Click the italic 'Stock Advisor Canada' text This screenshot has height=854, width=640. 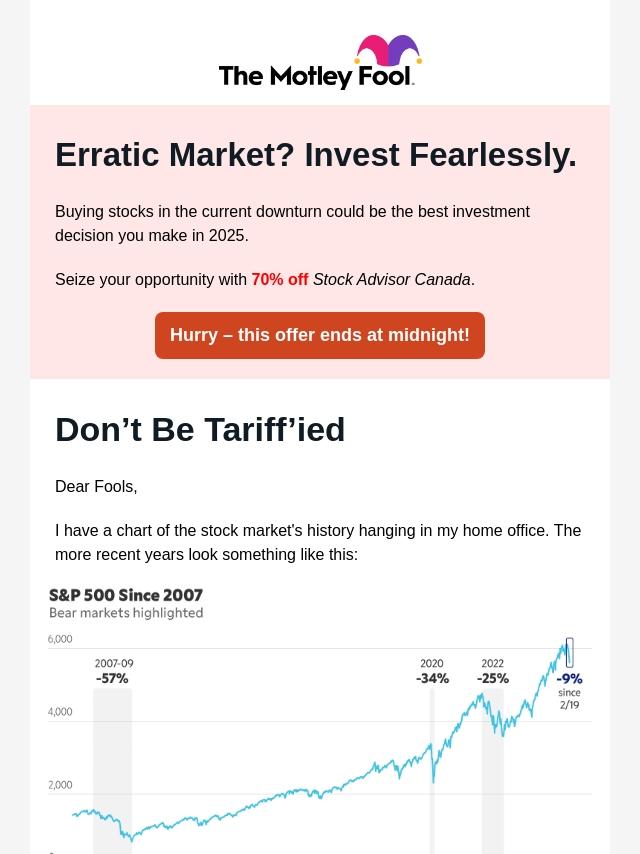point(391,280)
